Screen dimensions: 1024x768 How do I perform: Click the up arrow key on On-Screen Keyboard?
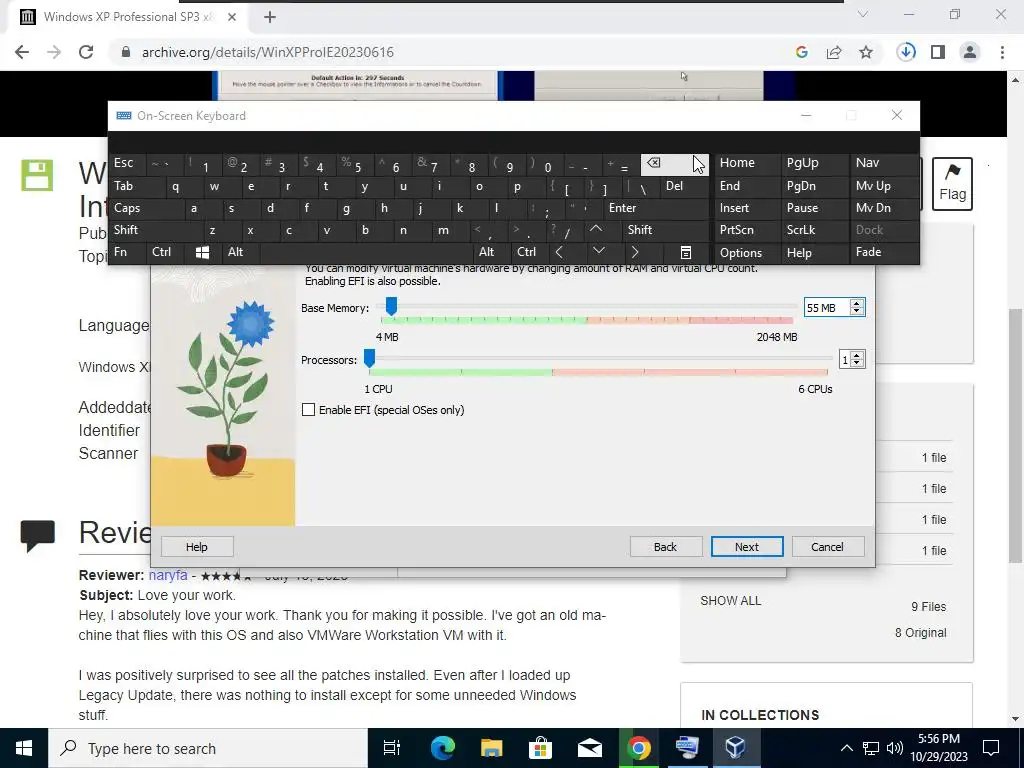tap(596, 230)
